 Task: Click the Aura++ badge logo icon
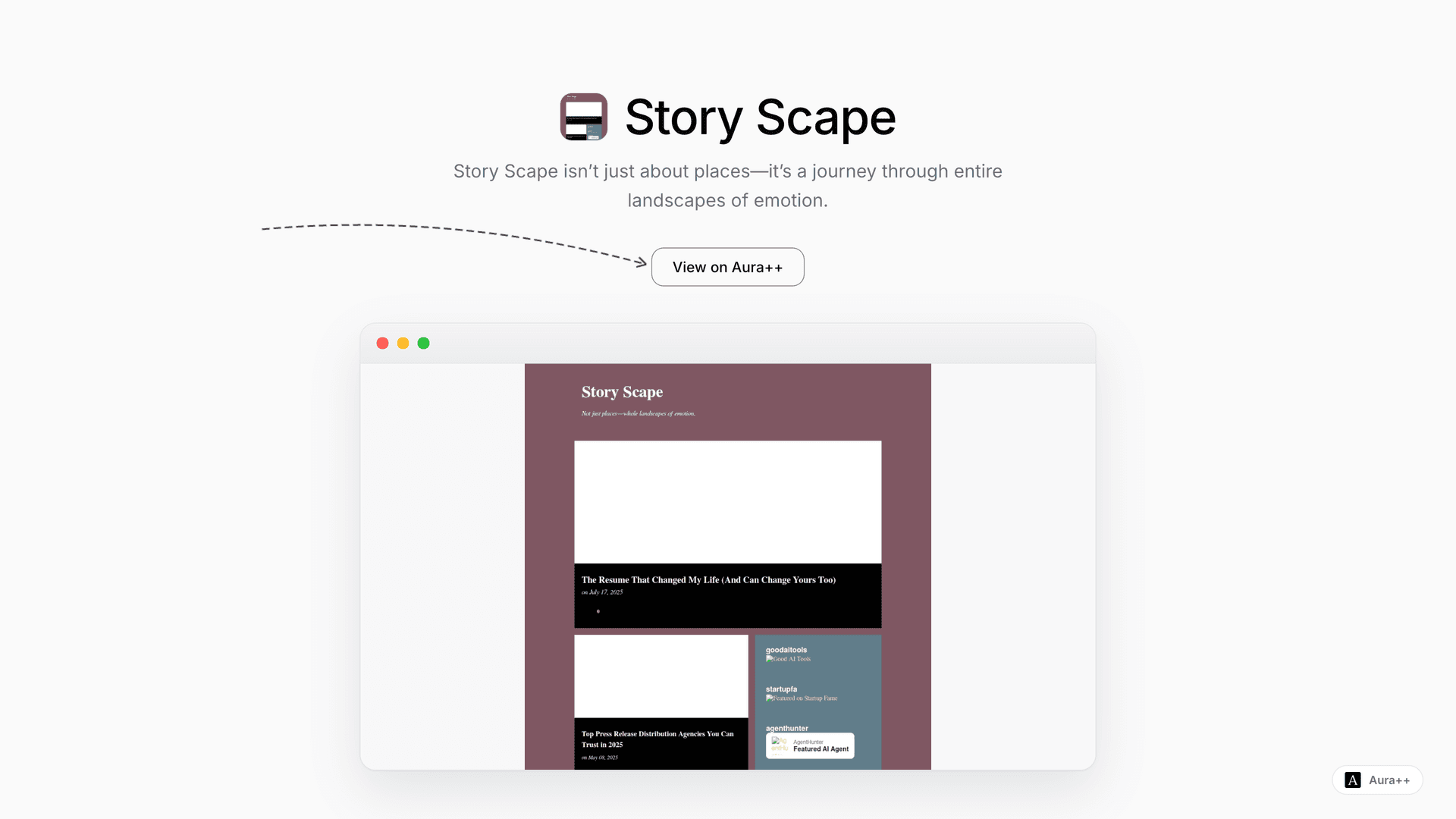[1352, 780]
